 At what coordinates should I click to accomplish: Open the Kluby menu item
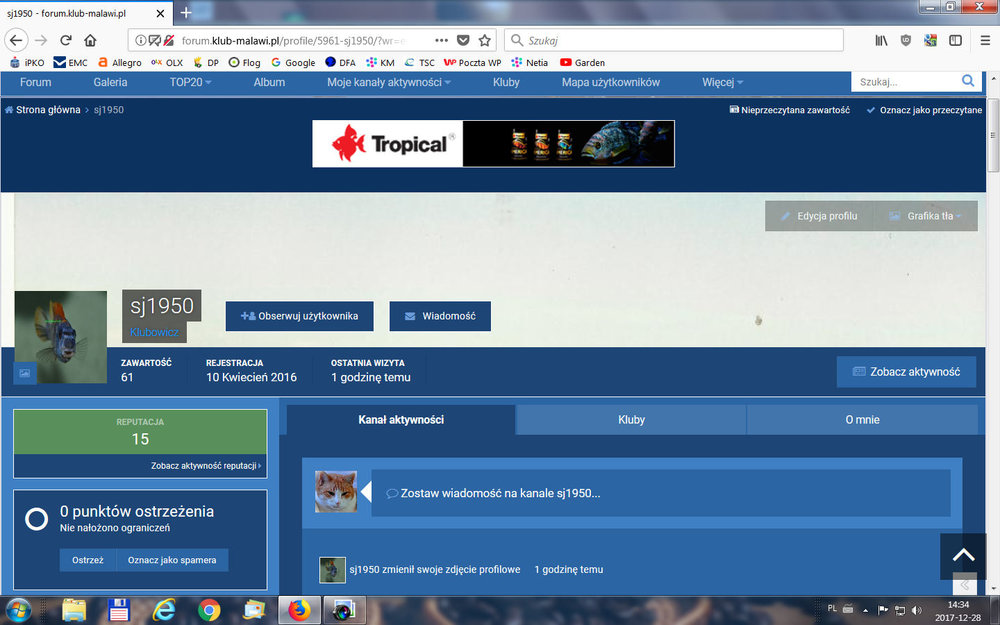click(506, 82)
